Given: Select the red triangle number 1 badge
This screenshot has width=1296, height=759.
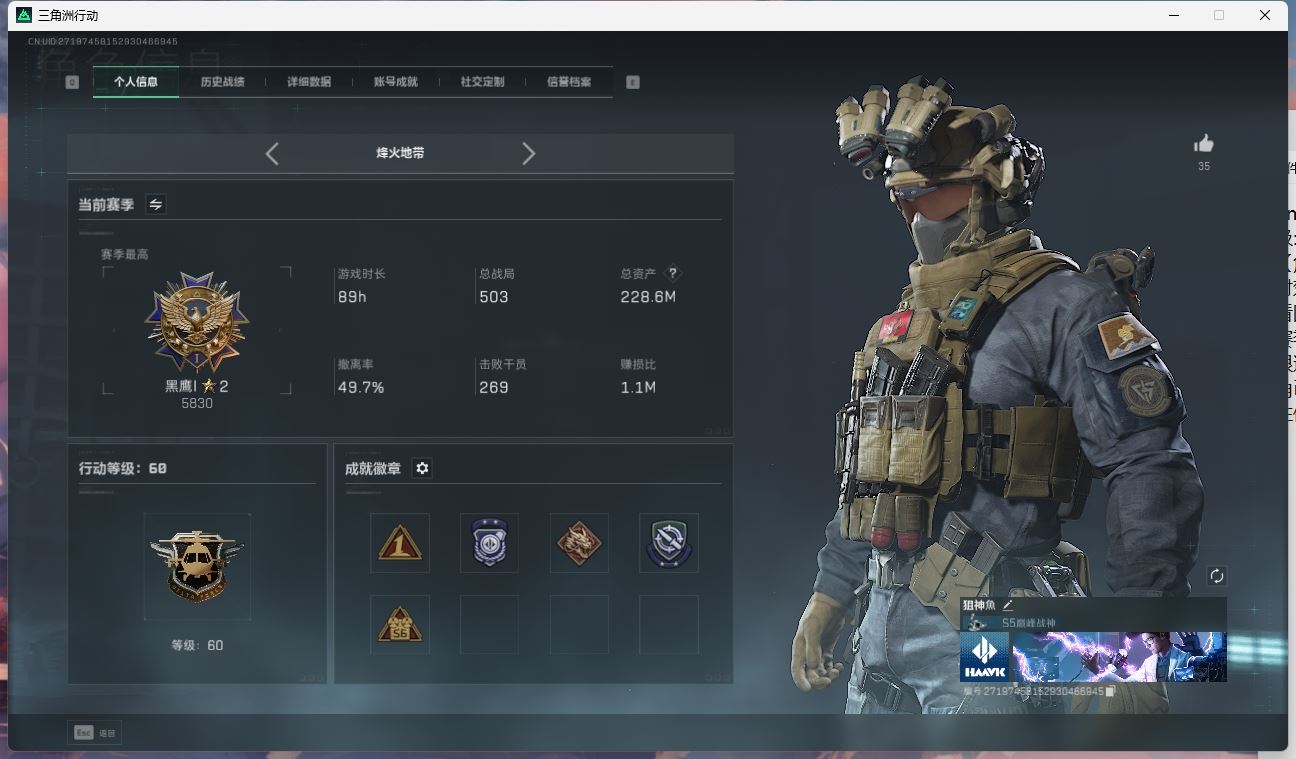Looking at the screenshot, I should click(400, 543).
